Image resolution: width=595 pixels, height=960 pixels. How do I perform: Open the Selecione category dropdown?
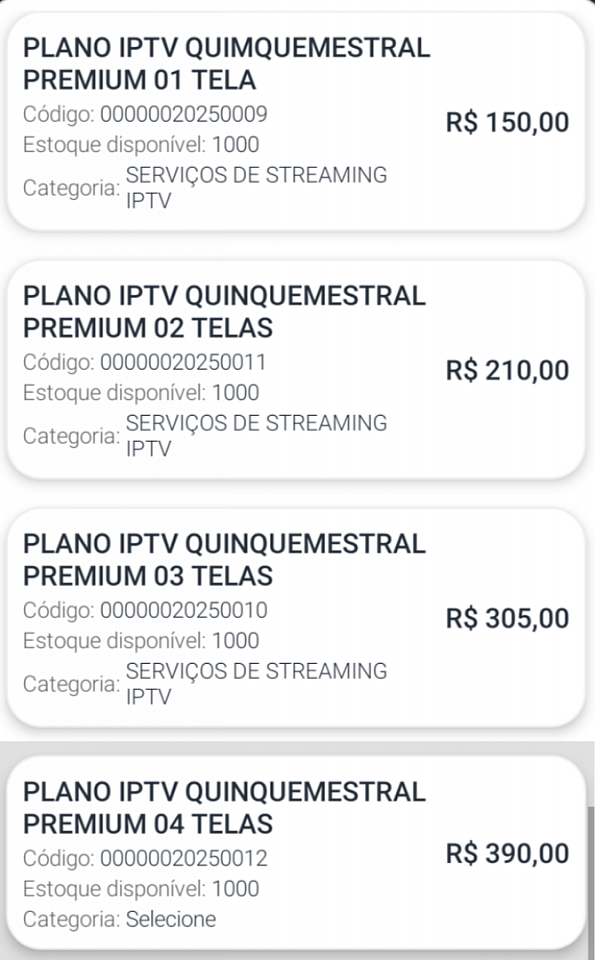pos(171,919)
